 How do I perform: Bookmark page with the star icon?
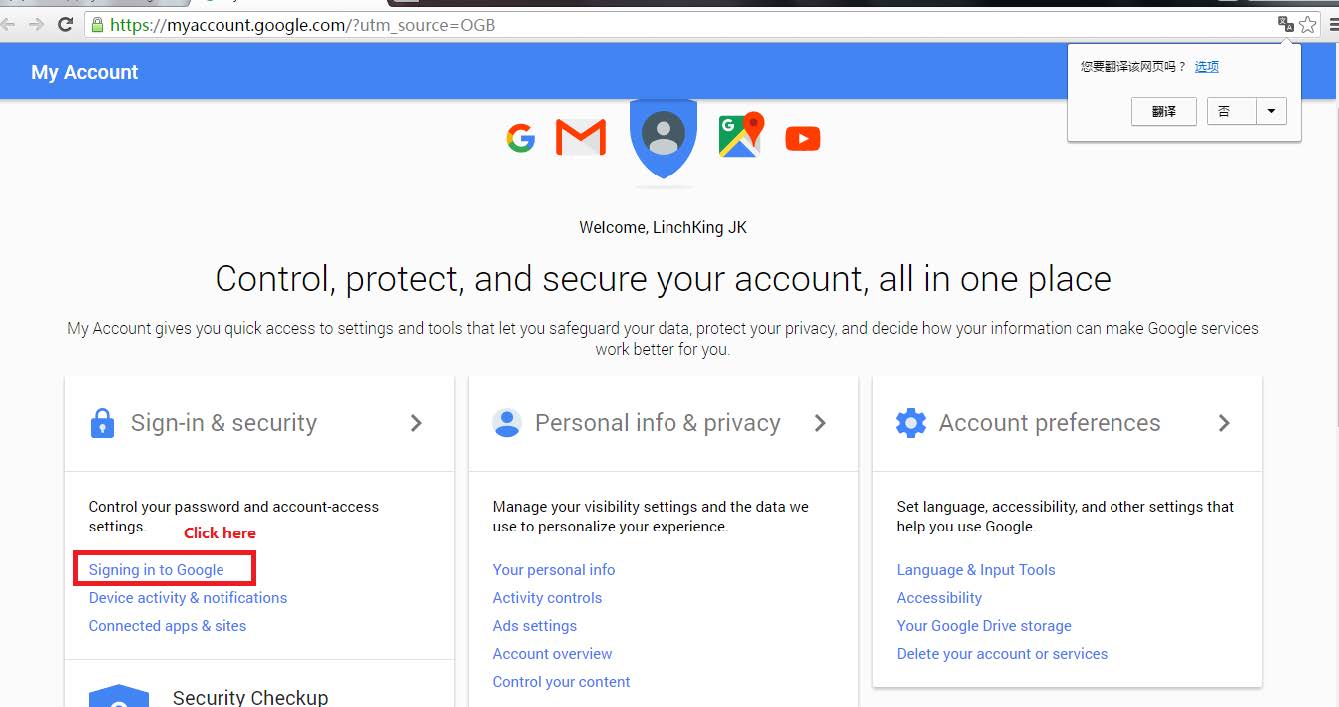click(1308, 25)
